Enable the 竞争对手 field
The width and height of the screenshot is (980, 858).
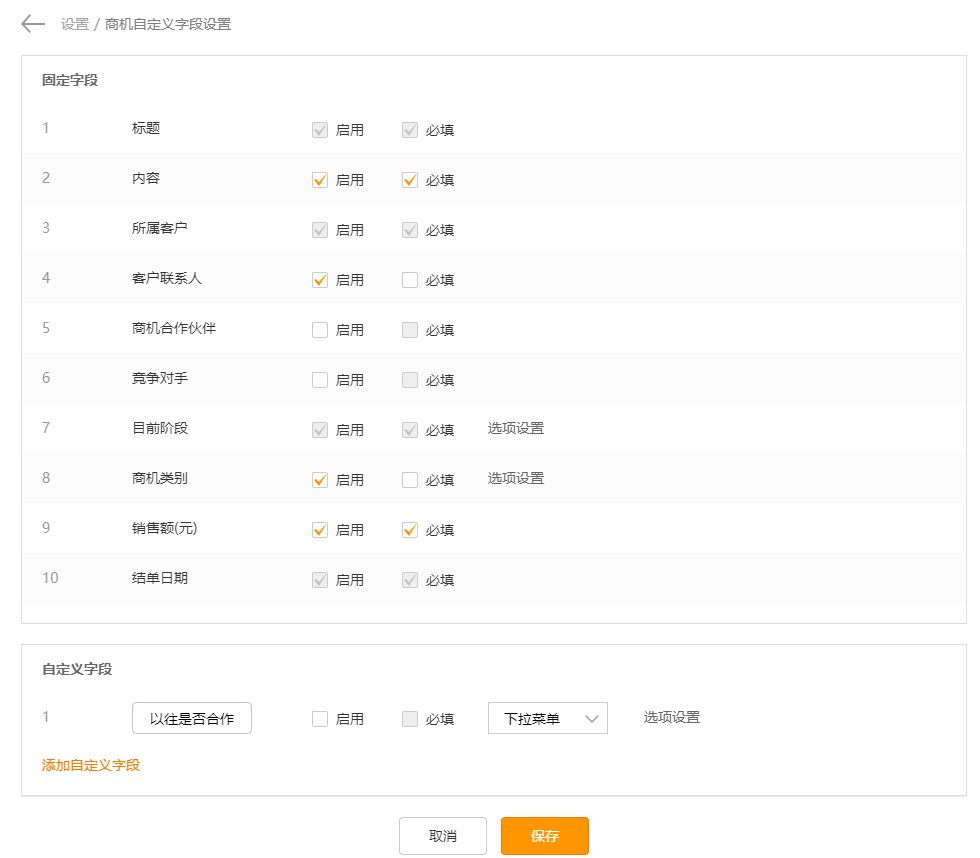[320, 380]
